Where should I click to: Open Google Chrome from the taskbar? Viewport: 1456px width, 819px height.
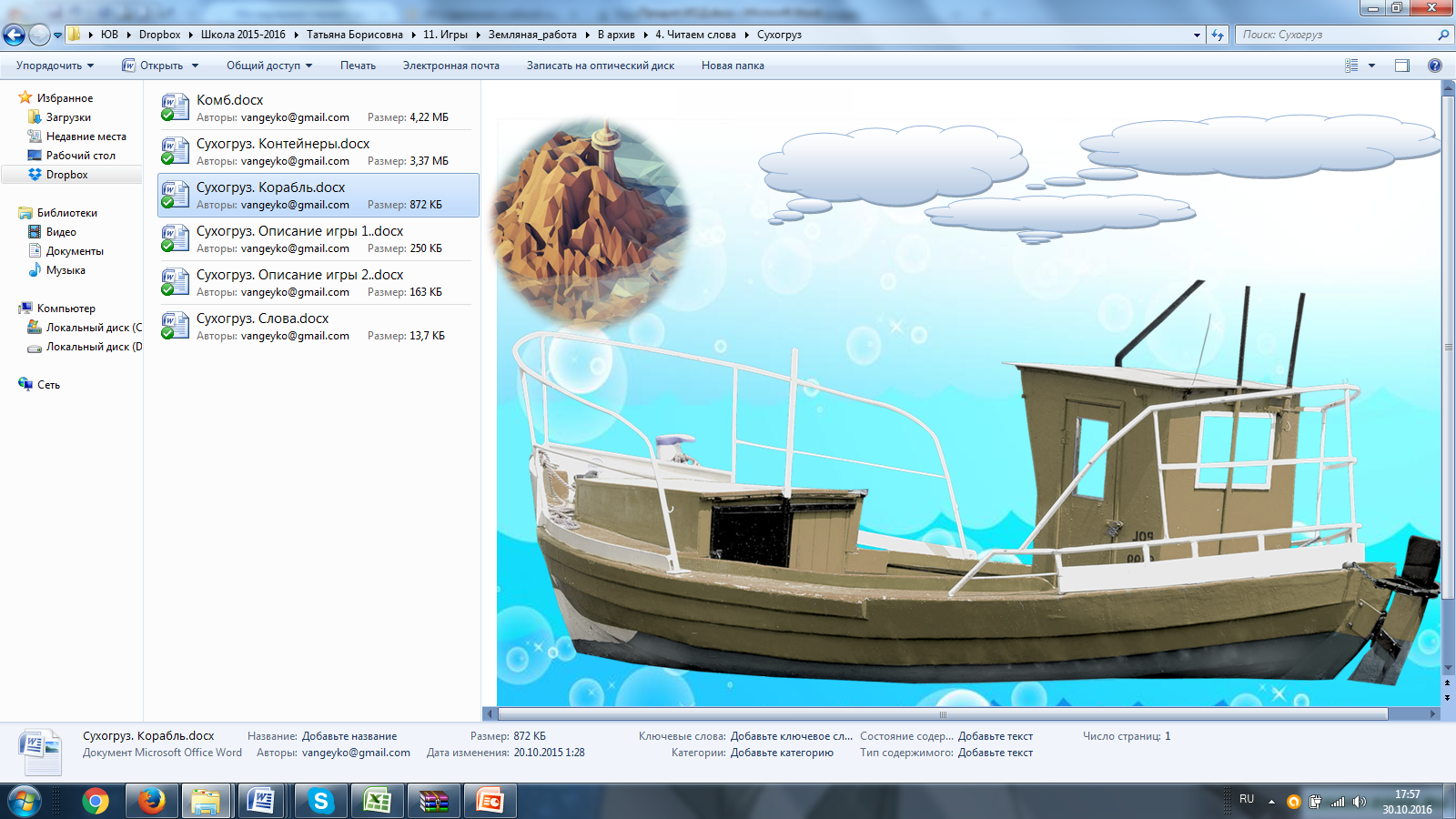pyautogui.click(x=95, y=801)
